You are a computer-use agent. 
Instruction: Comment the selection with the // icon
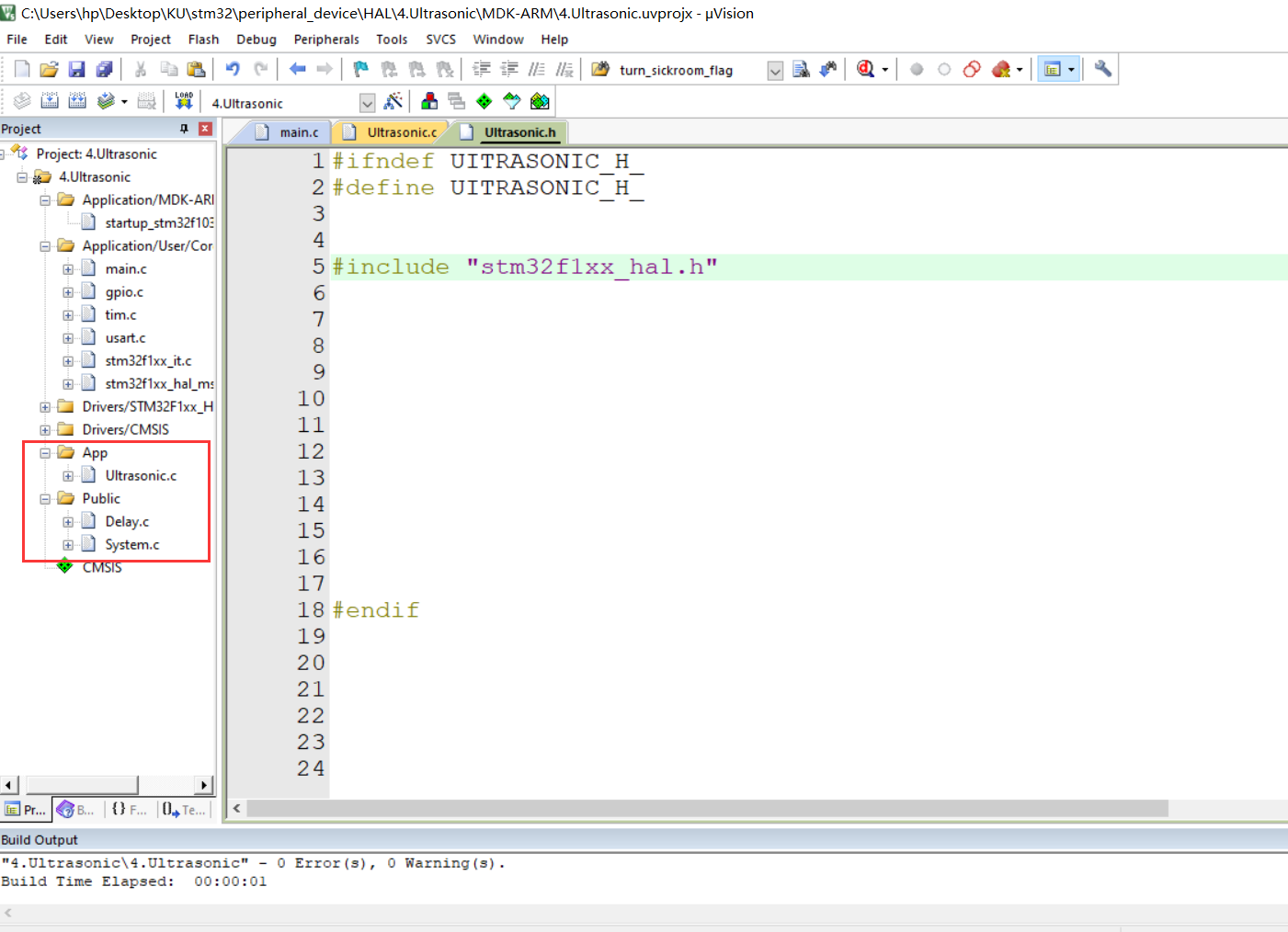(x=537, y=69)
